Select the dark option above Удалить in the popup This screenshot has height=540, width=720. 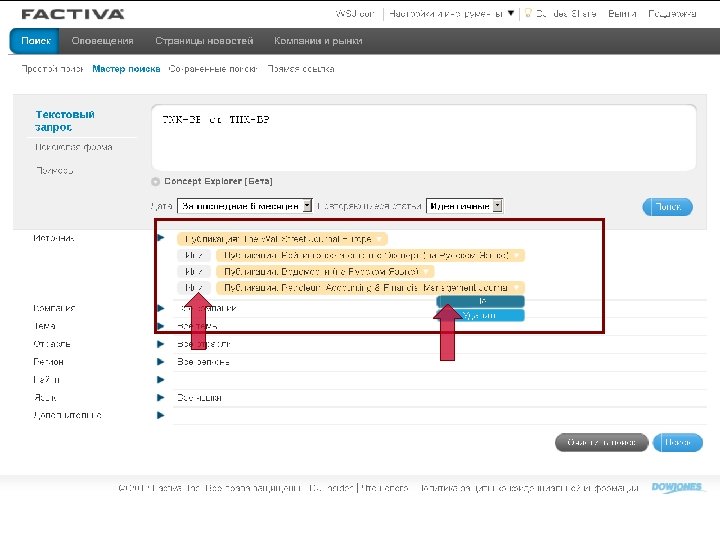[480, 301]
